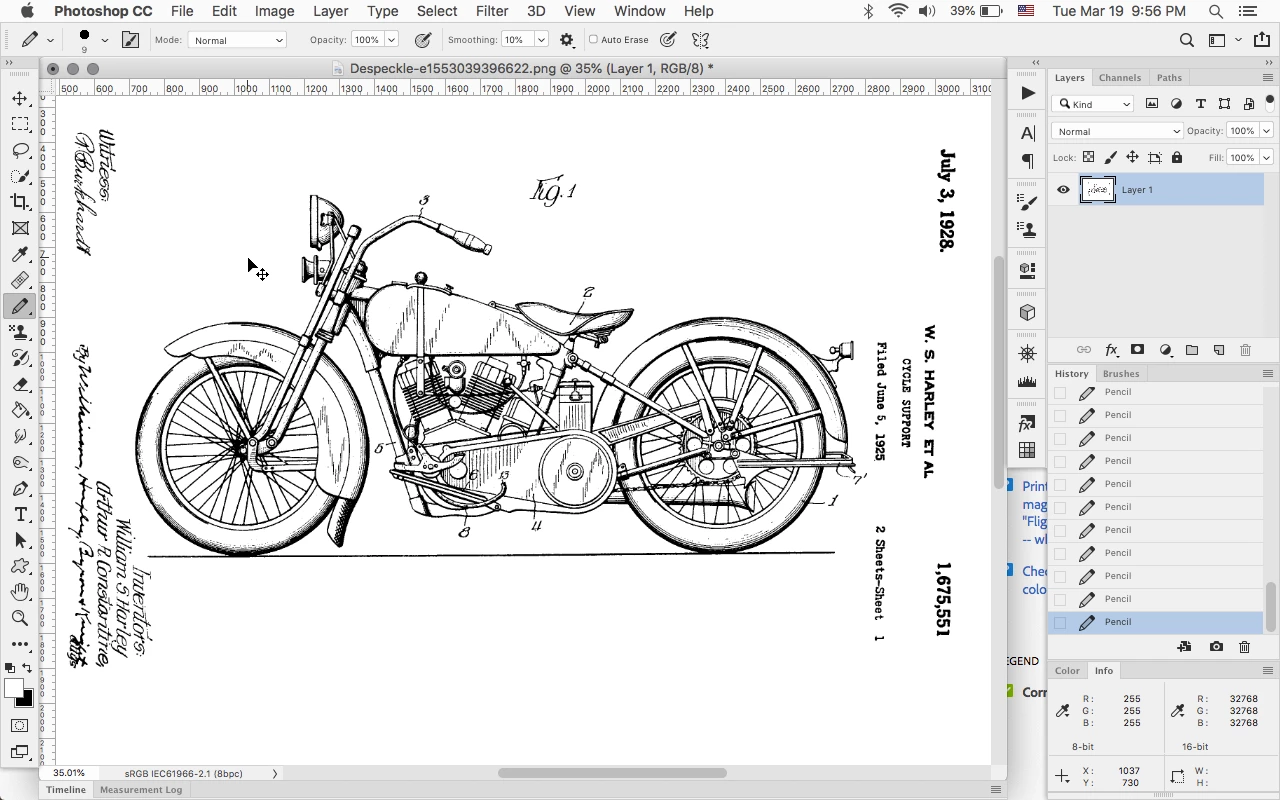The width and height of the screenshot is (1280, 800).
Task: Open the layer Opacity dropdown arrow
Action: tap(1266, 131)
